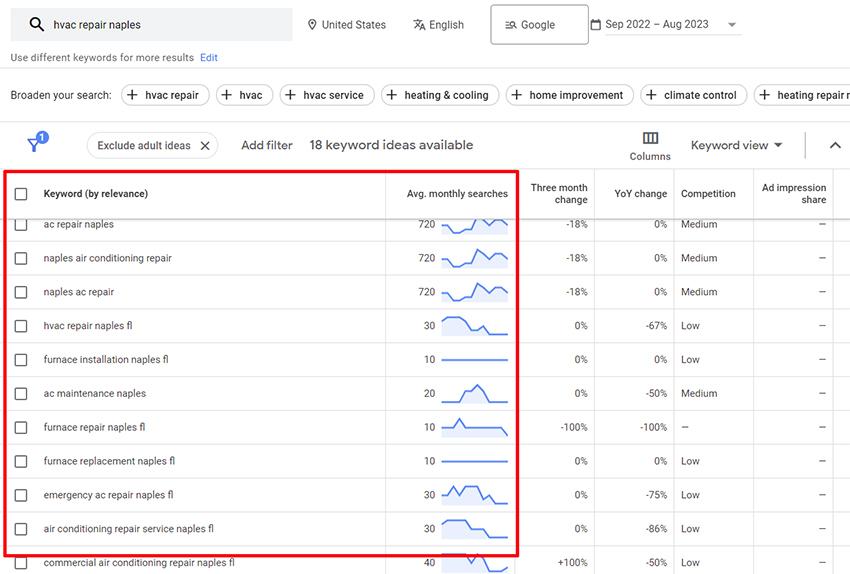Check the 'hvac repair naples fl' row
The image size is (850, 574).
[21, 326]
